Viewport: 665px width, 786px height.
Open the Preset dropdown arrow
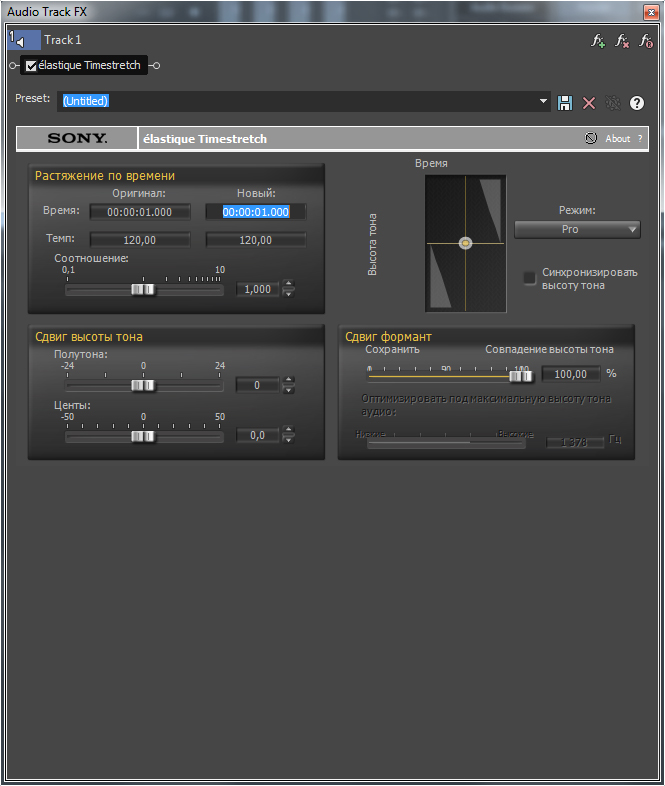click(543, 101)
